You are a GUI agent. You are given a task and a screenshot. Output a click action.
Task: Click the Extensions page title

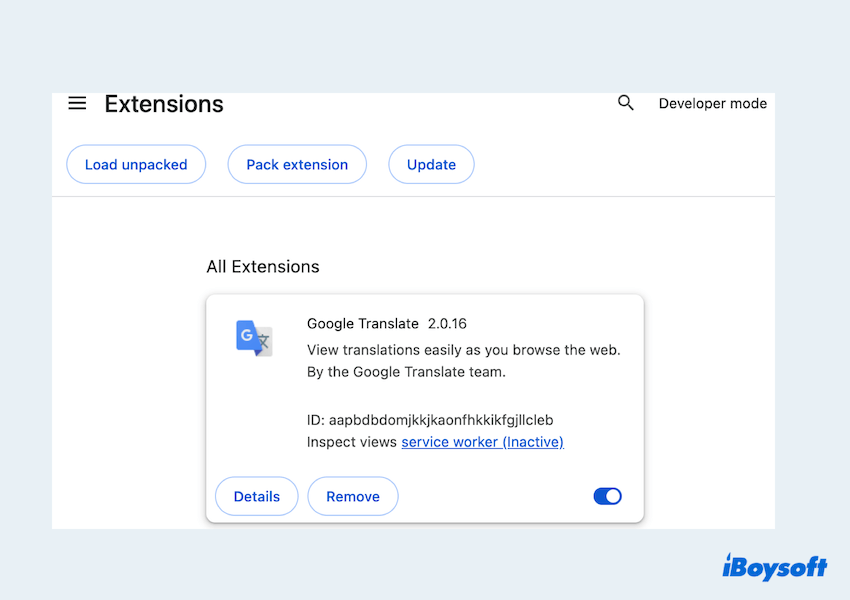click(x=164, y=104)
